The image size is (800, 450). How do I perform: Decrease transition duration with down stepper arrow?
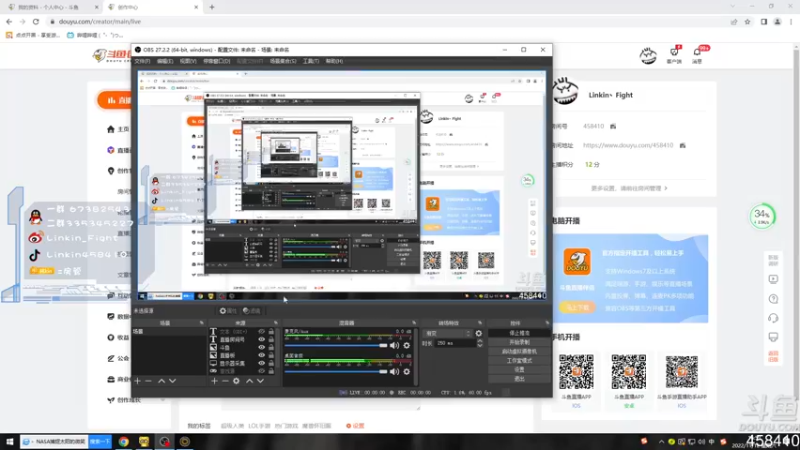click(x=480, y=346)
